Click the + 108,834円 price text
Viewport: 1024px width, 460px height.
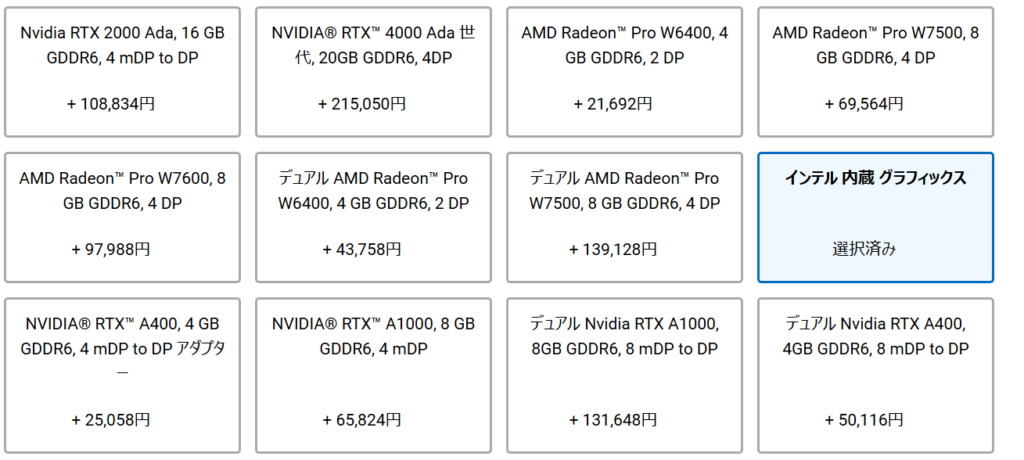111,103
